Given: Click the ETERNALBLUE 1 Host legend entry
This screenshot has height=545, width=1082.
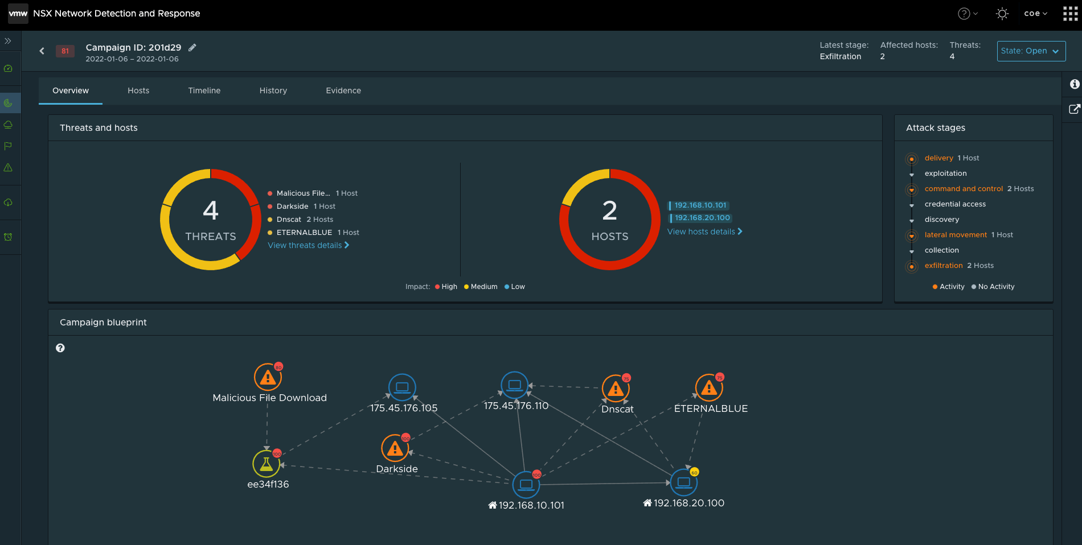Looking at the screenshot, I should (x=314, y=232).
